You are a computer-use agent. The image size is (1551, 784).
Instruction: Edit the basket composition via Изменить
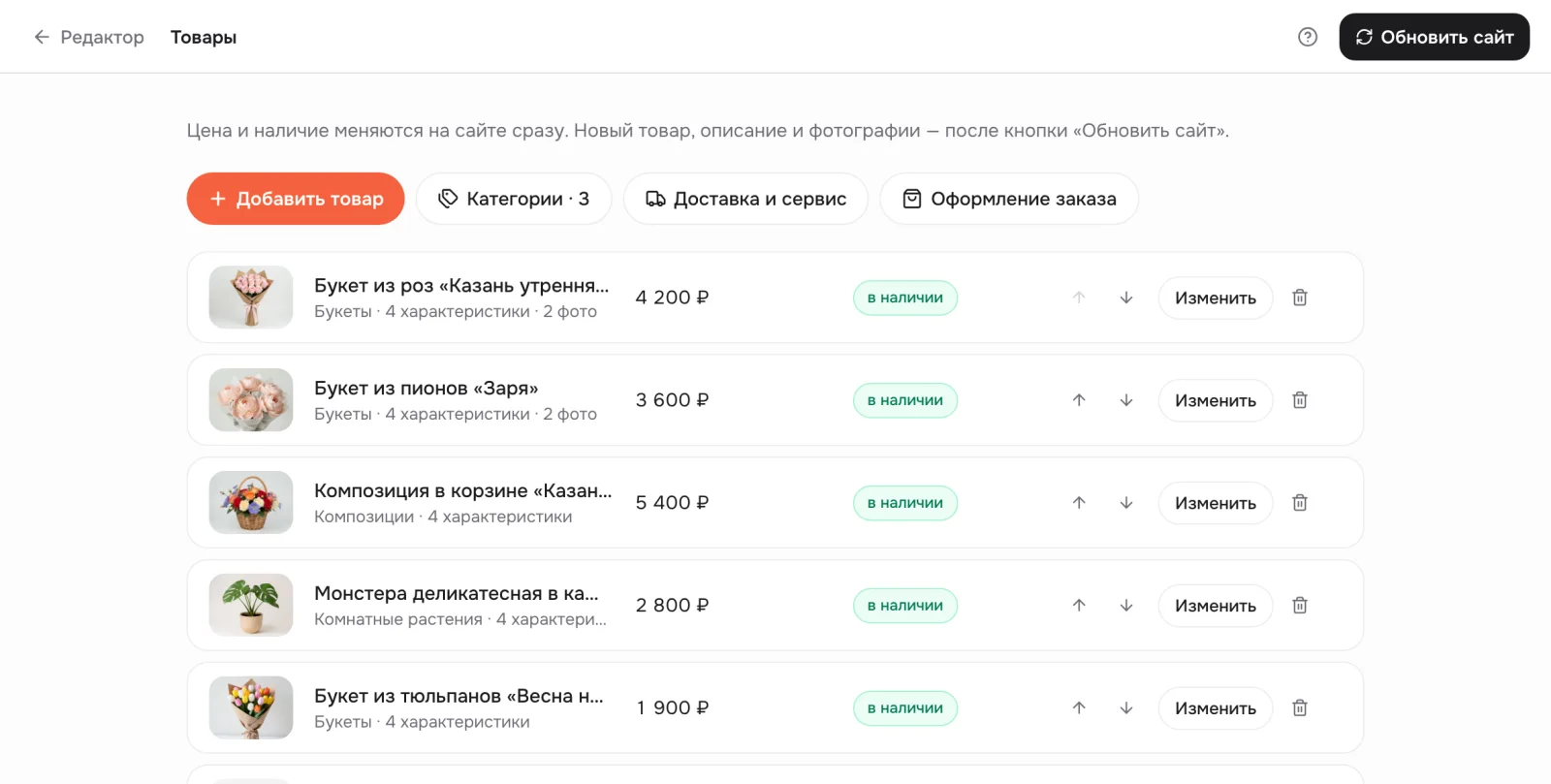1216,503
